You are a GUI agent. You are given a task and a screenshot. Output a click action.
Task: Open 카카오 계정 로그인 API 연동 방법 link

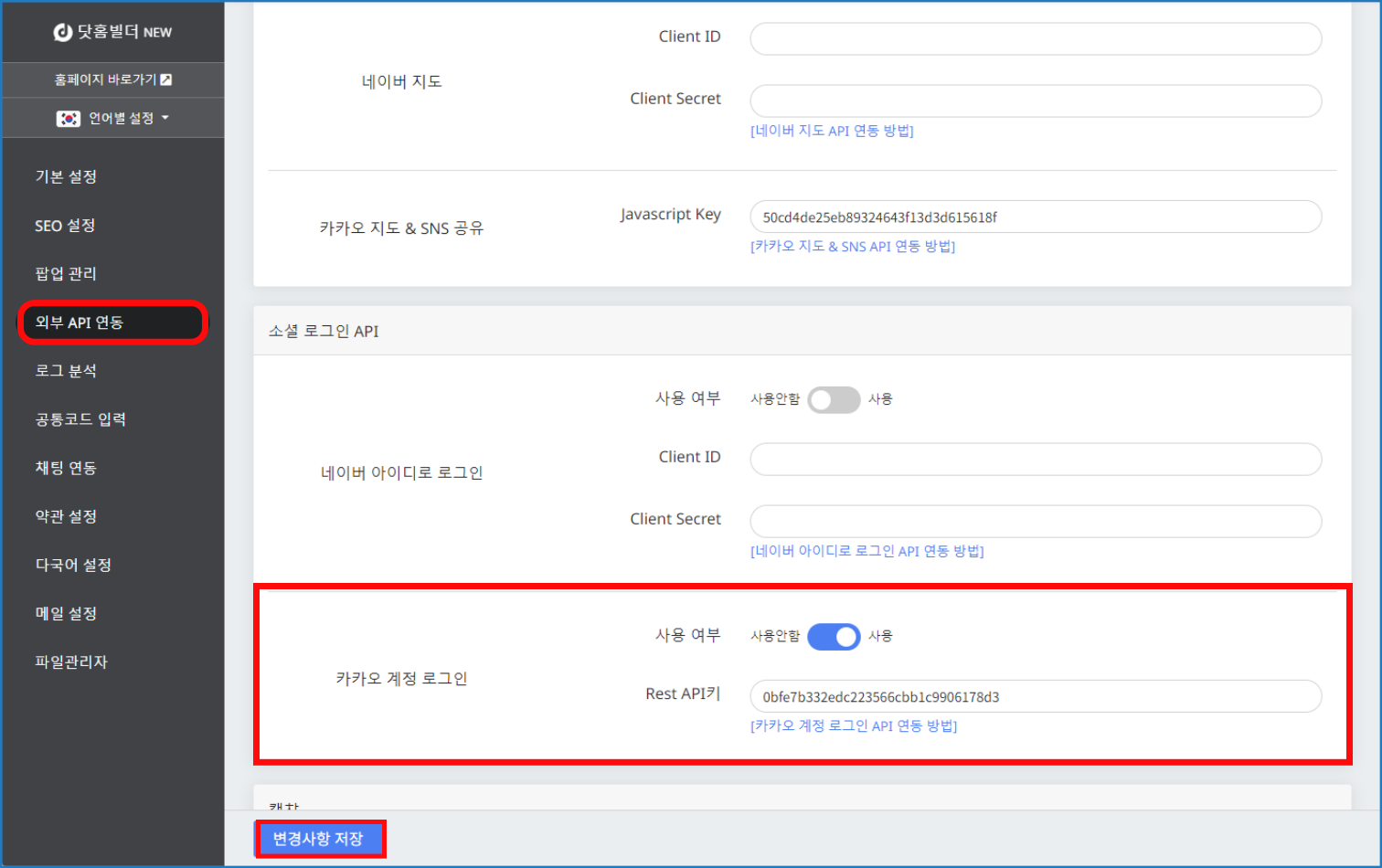[853, 726]
